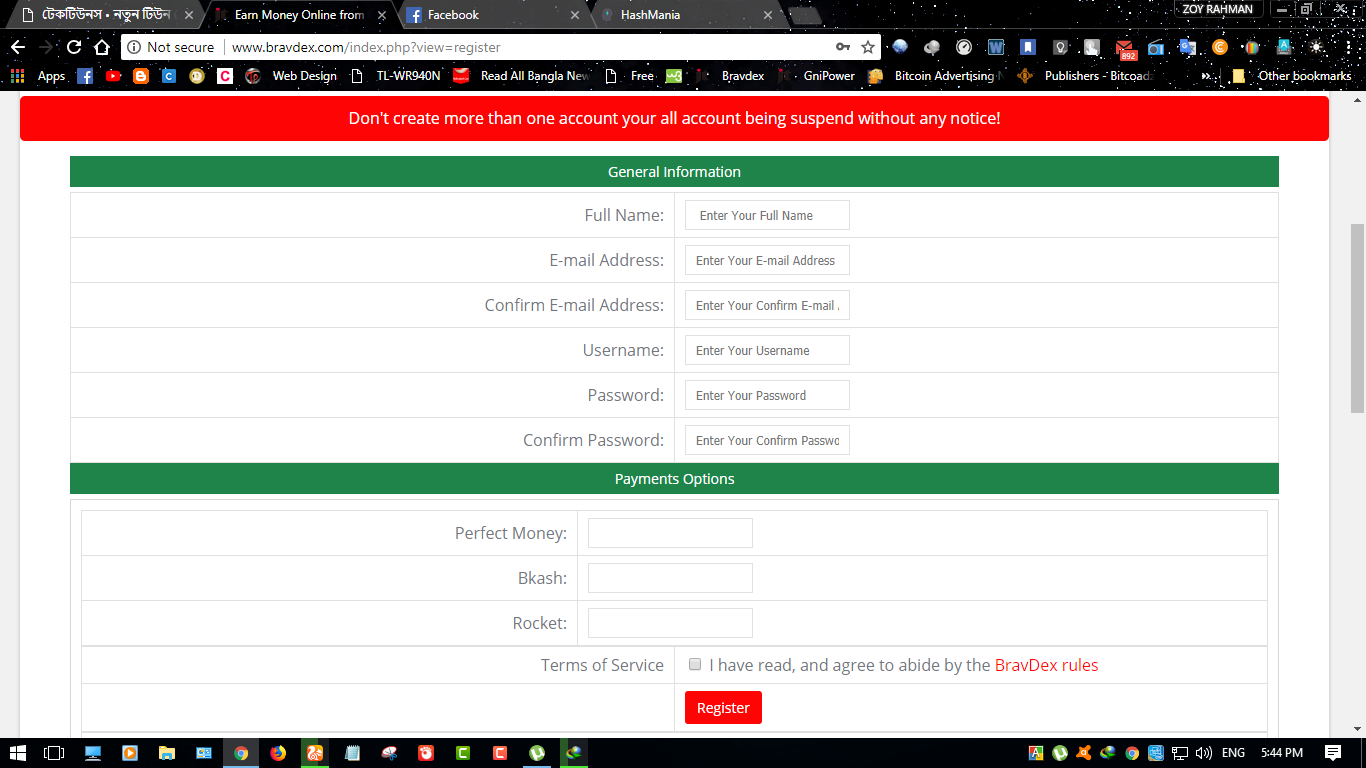This screenshot has height=768, width=1366.
Task: Open the Action Center notifications
Action: pyautogui.click(x=1333, y=753)
